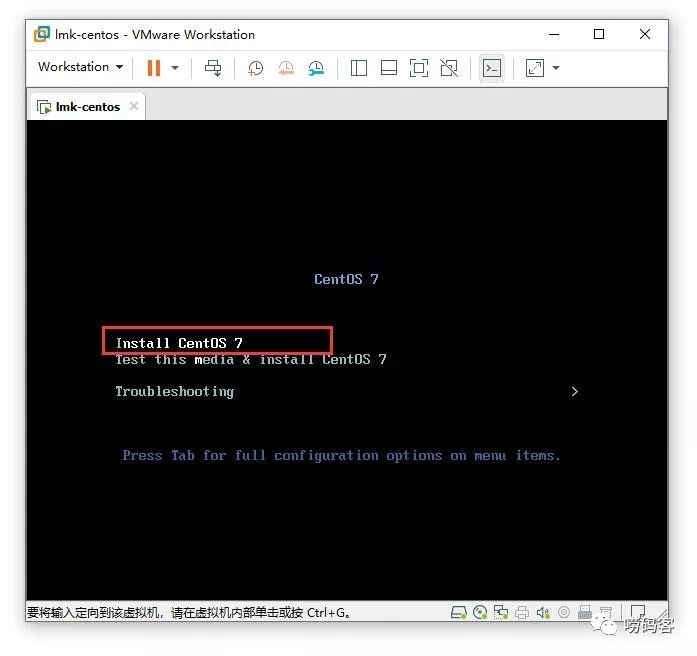Image resolution: width=697 pixels, height=656 pixels.
Task: Toggle the console view button
Action: tap(492, 68)
